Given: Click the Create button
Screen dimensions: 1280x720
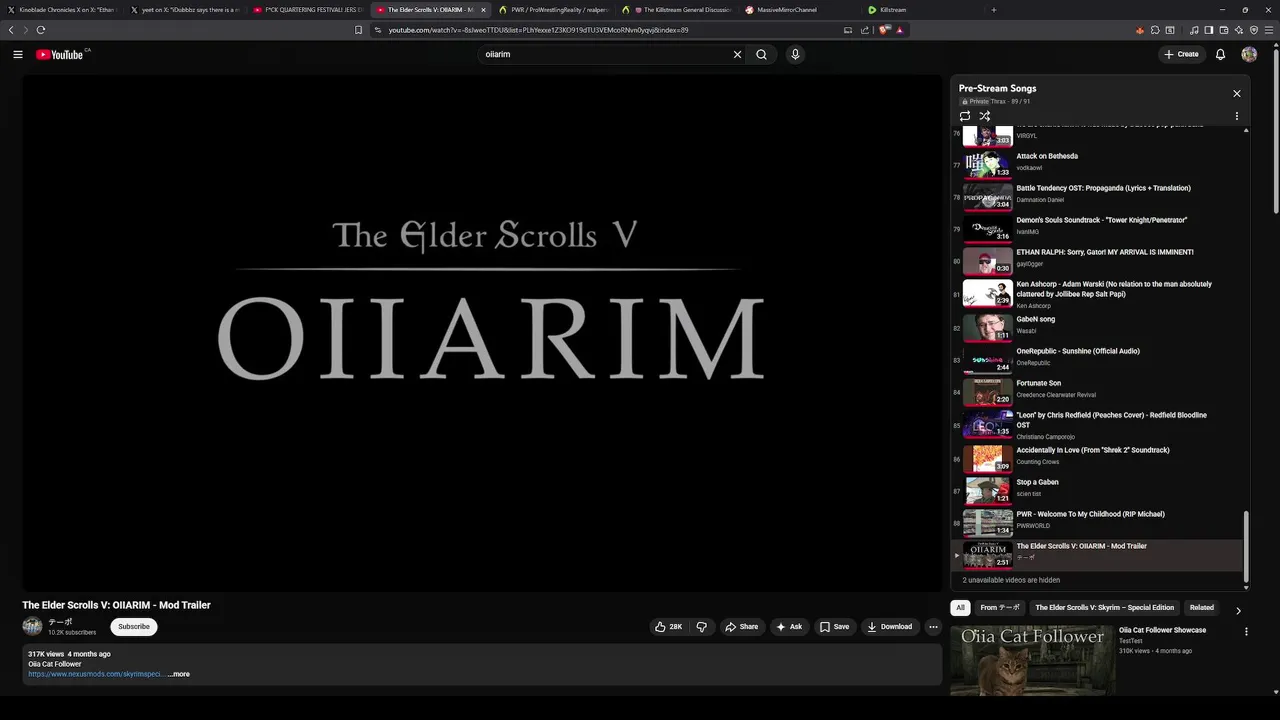Looking at the screenshot, I should click(x=1181, y=54).
